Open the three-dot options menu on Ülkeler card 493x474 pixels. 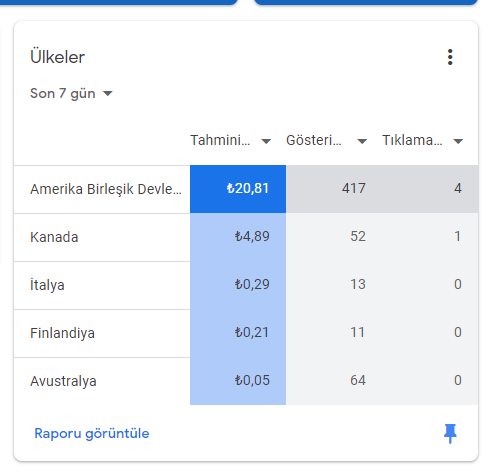(450, 57)
